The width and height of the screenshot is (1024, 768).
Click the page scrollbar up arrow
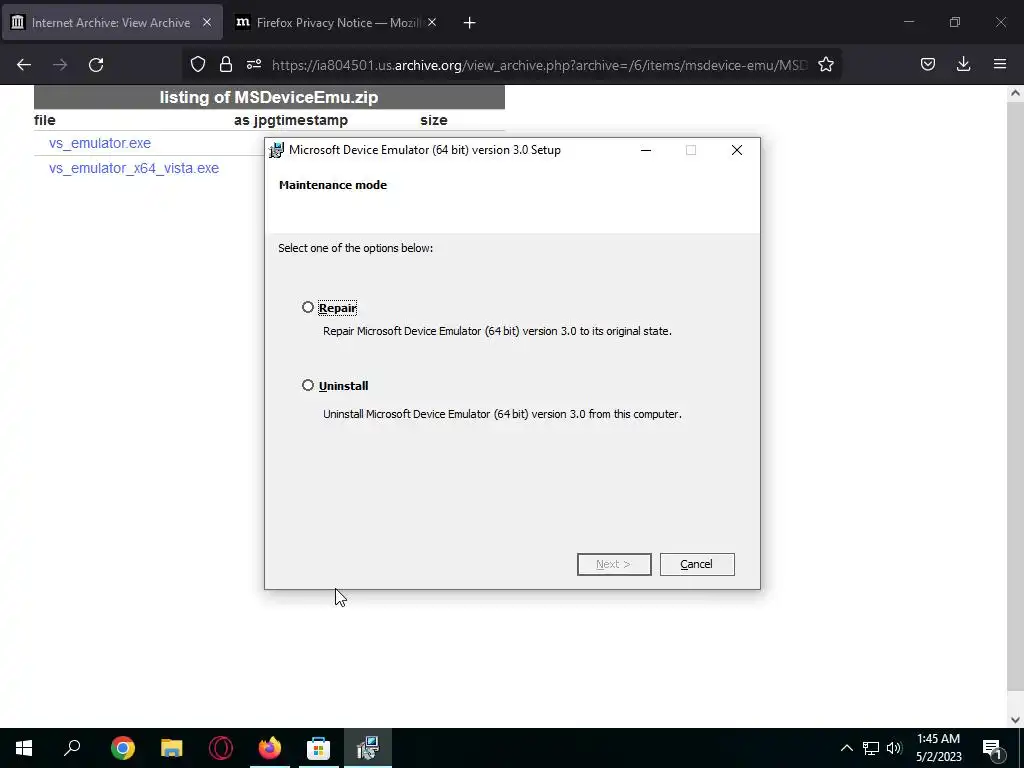coord(1015,93)
